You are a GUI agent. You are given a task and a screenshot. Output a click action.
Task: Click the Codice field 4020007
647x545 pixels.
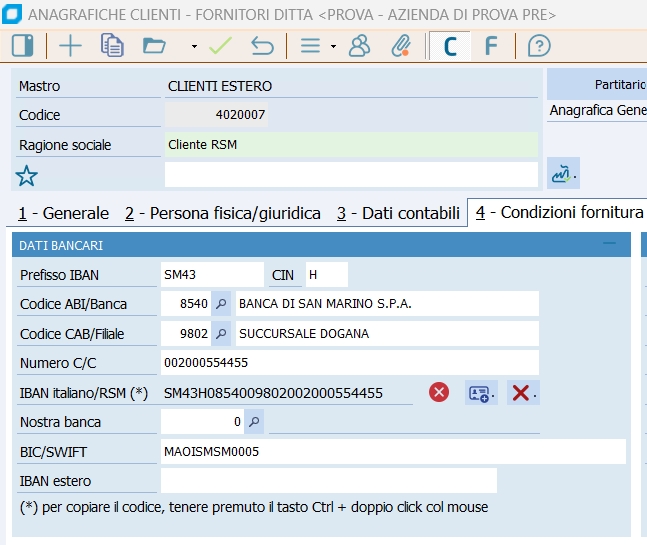click(x=216, y=114)
